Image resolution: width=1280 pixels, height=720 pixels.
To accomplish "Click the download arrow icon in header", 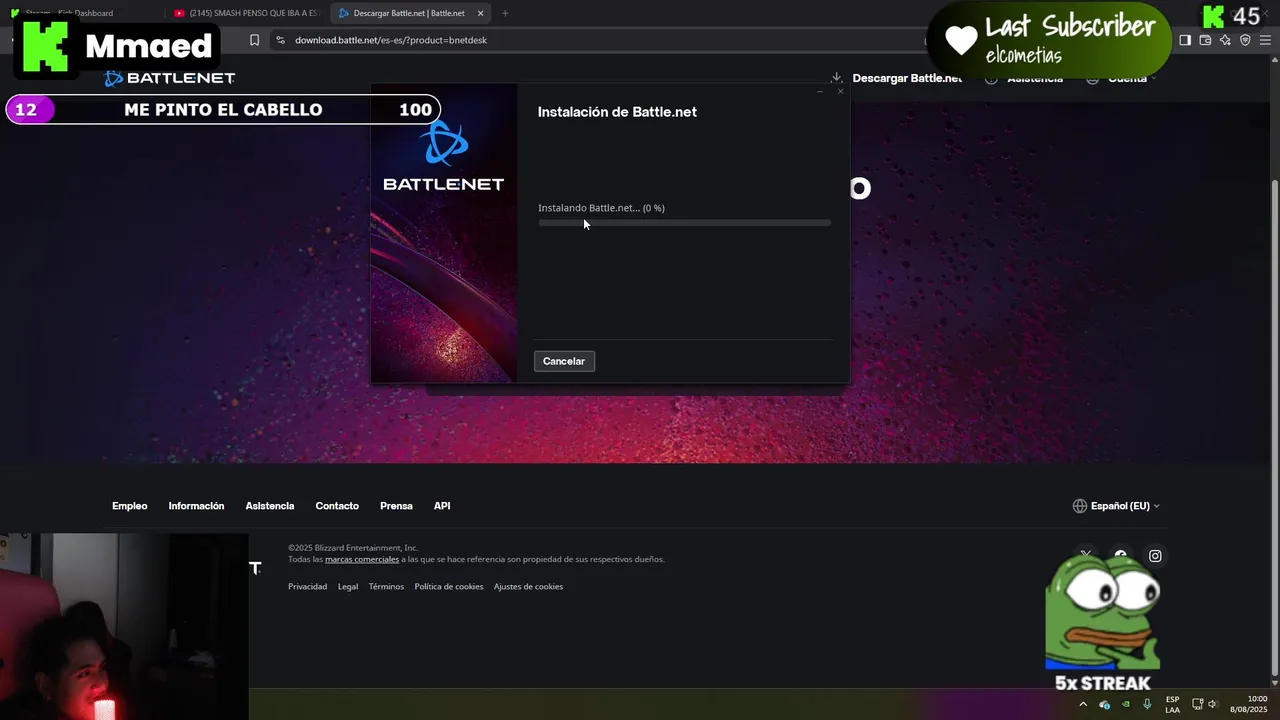I will point(836,78).
